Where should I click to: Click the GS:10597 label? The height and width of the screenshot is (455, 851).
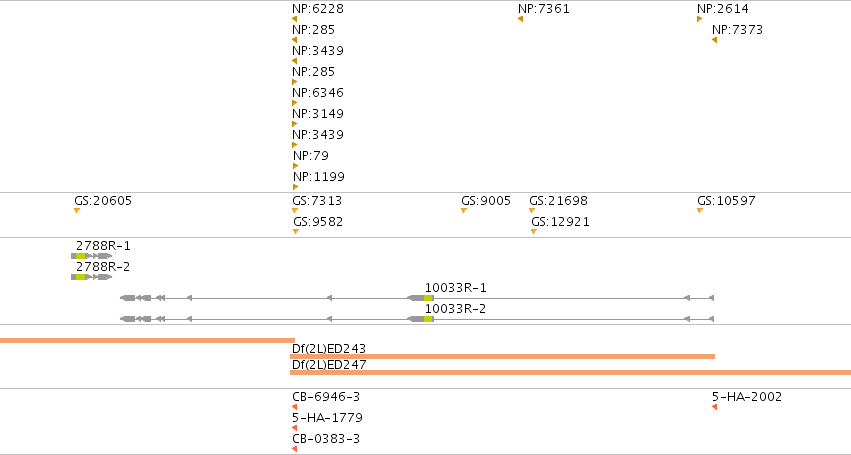[726, 201]
